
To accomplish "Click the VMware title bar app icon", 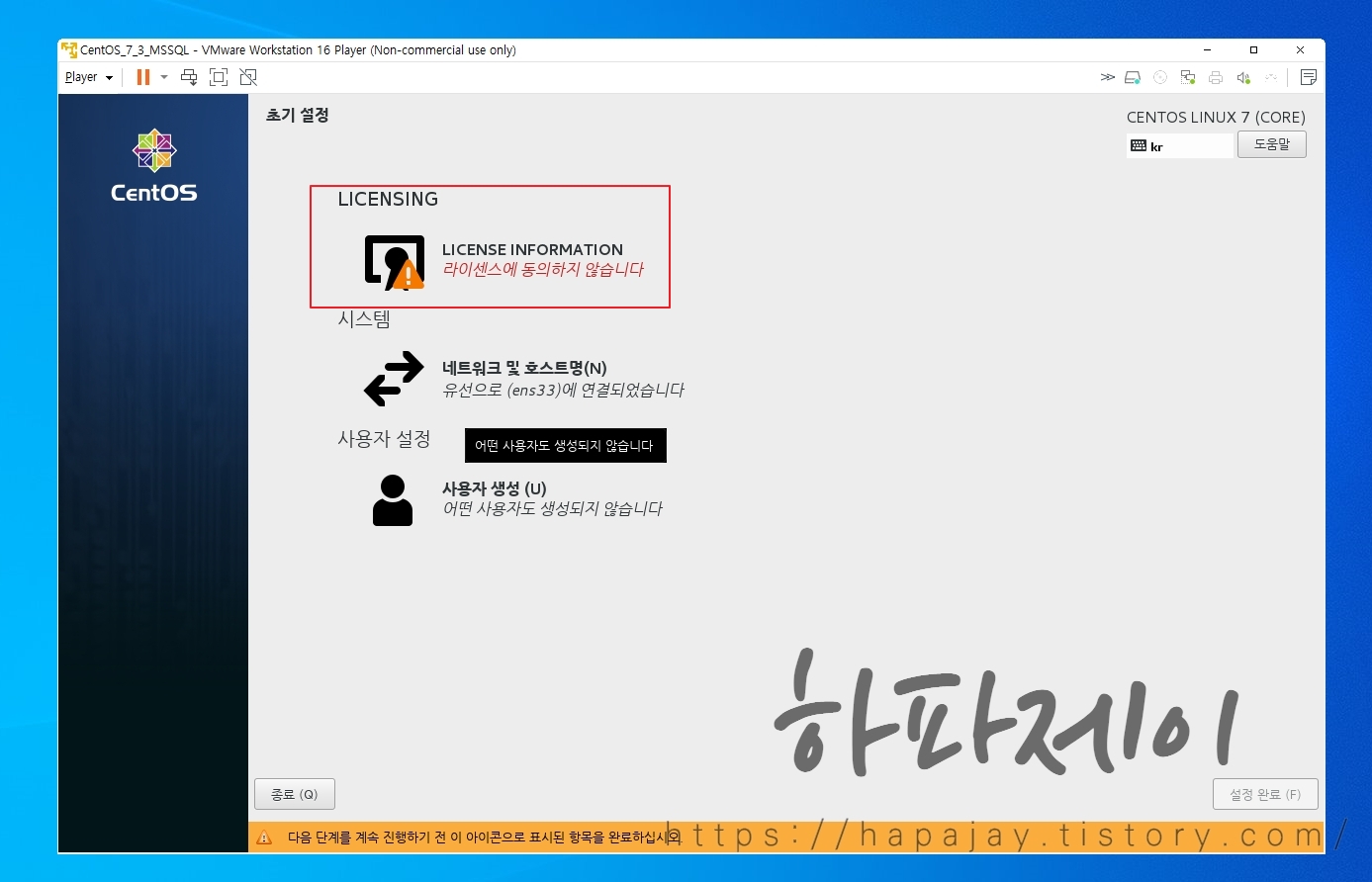I will (x=69, y=49).
